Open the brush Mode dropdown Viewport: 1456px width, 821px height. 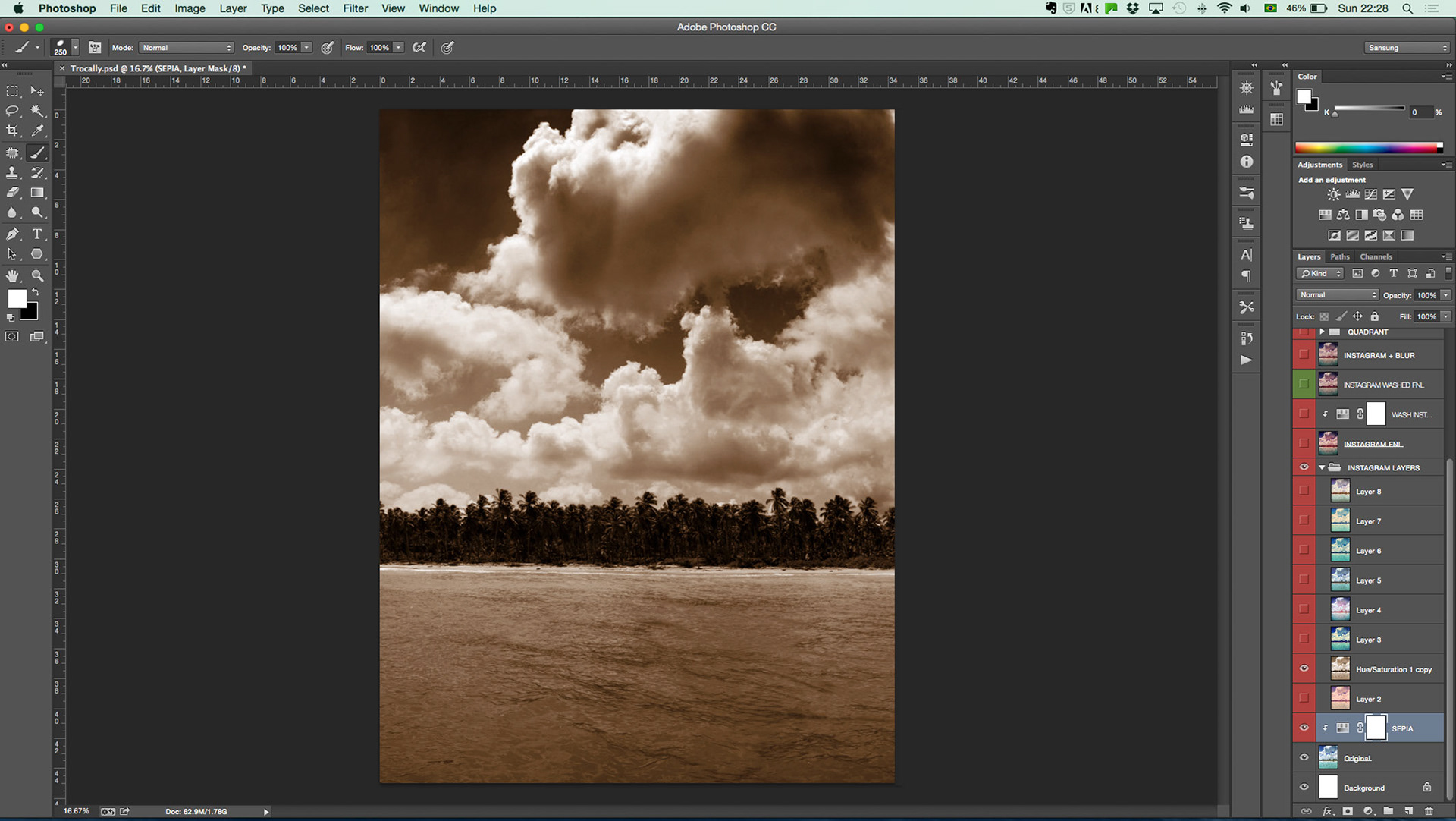(x=186, y=48)
